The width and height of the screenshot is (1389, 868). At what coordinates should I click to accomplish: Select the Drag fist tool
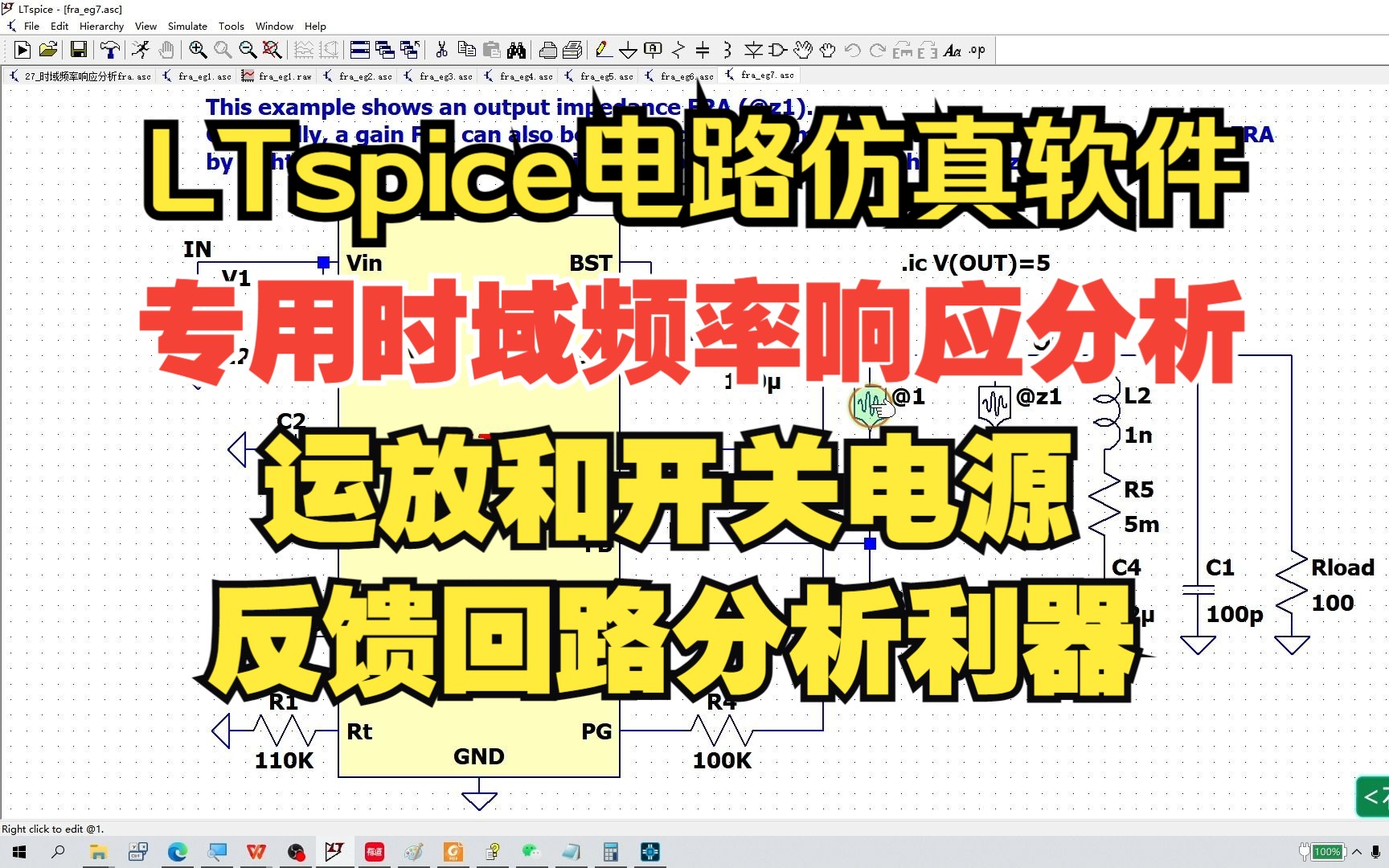click(827, 50)
